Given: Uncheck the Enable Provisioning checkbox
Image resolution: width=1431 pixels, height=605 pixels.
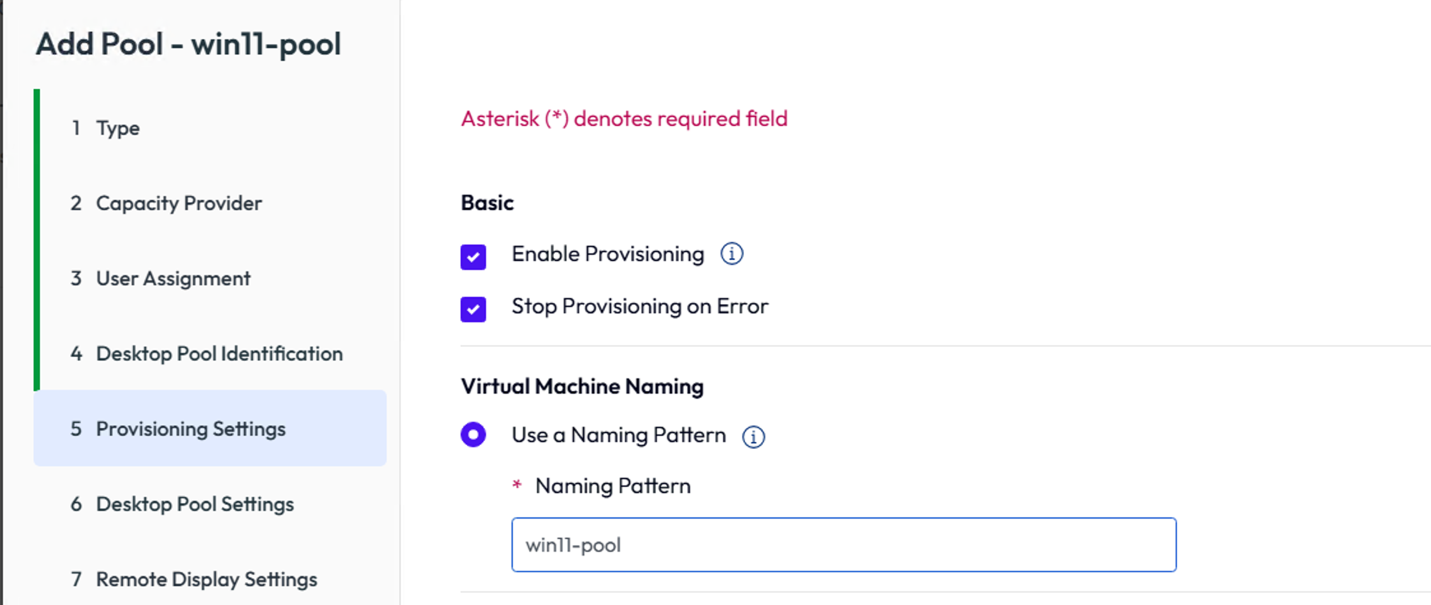Looking at the screenshot, I should click(x=473, y=257).
